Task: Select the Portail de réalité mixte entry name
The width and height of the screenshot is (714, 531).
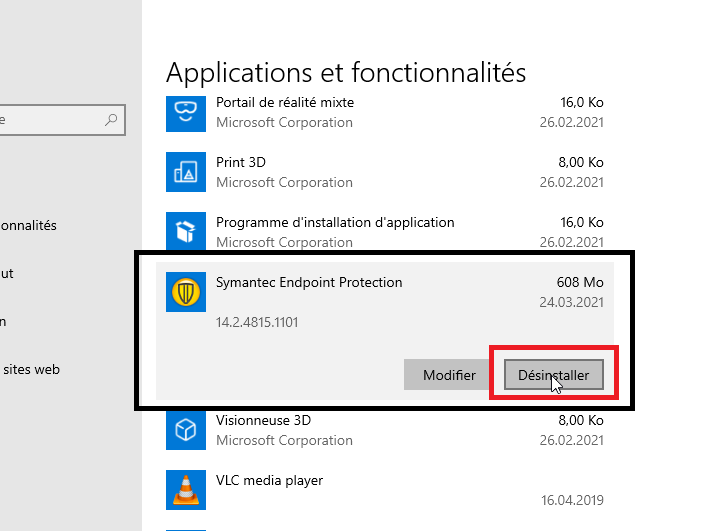Action: pyautogui.click(x=285, y=102)
